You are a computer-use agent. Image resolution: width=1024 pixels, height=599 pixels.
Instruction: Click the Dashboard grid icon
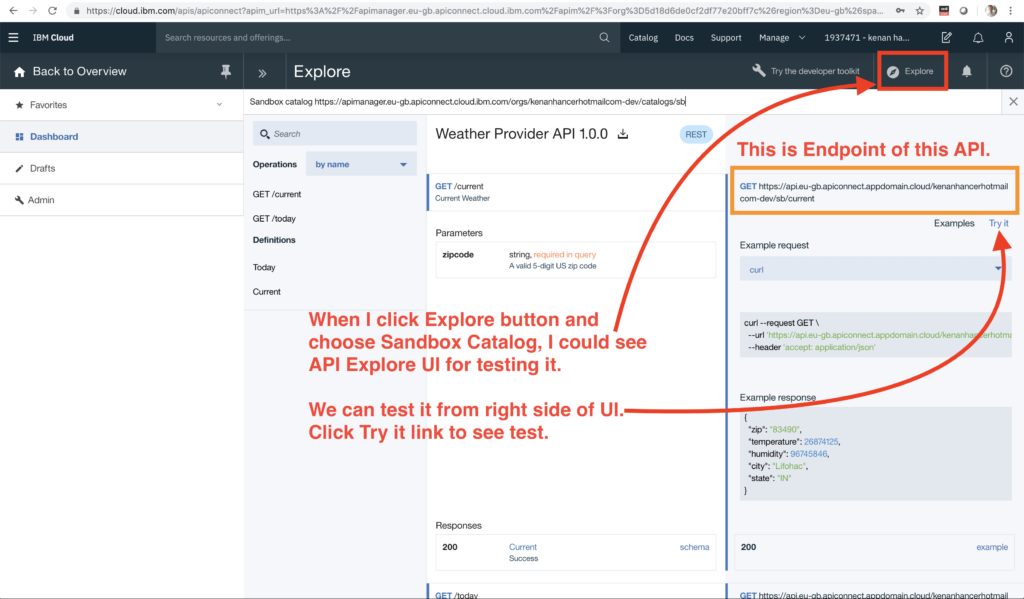click(19, 137)
